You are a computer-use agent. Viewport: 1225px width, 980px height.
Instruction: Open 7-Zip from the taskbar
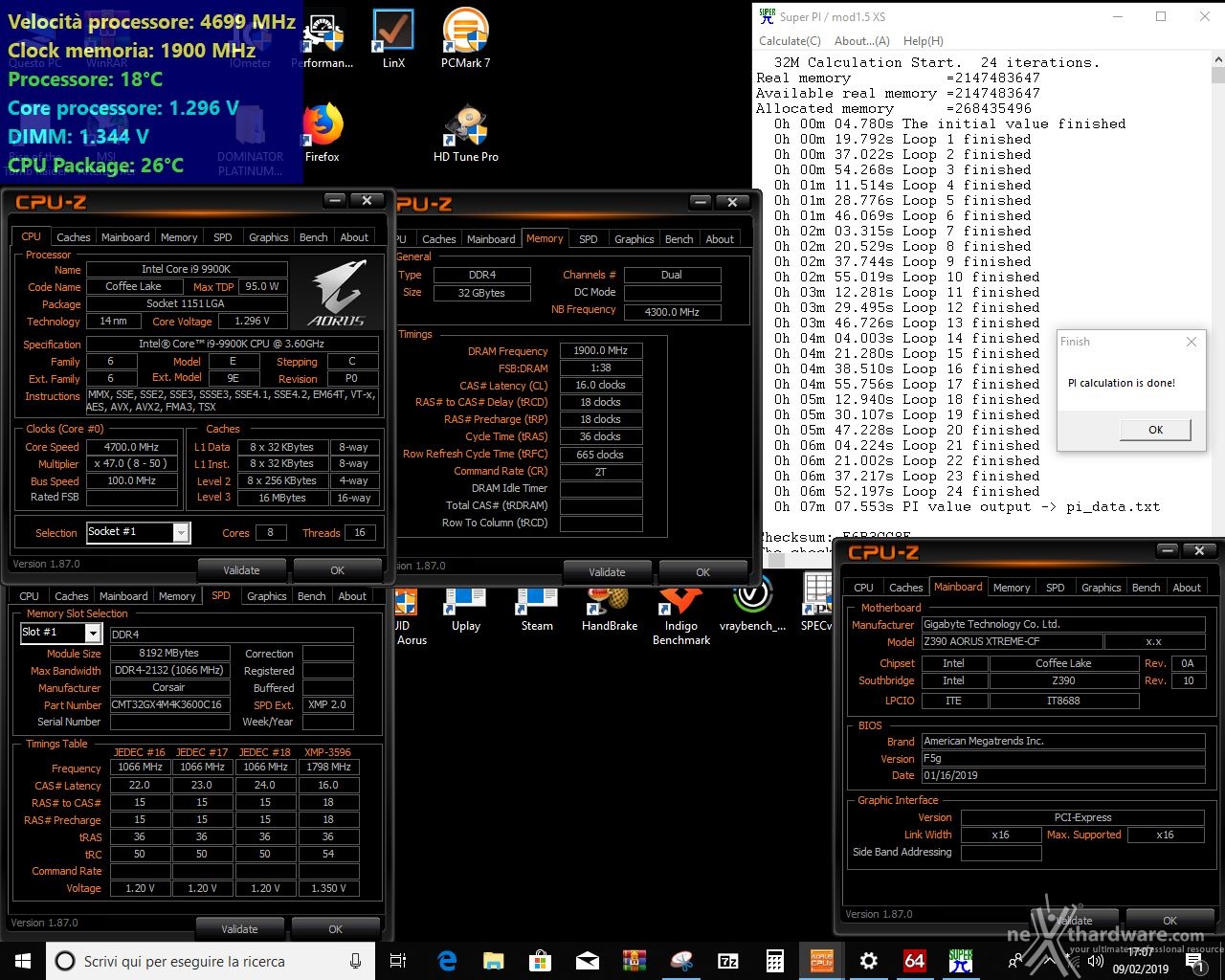(728, 960)
